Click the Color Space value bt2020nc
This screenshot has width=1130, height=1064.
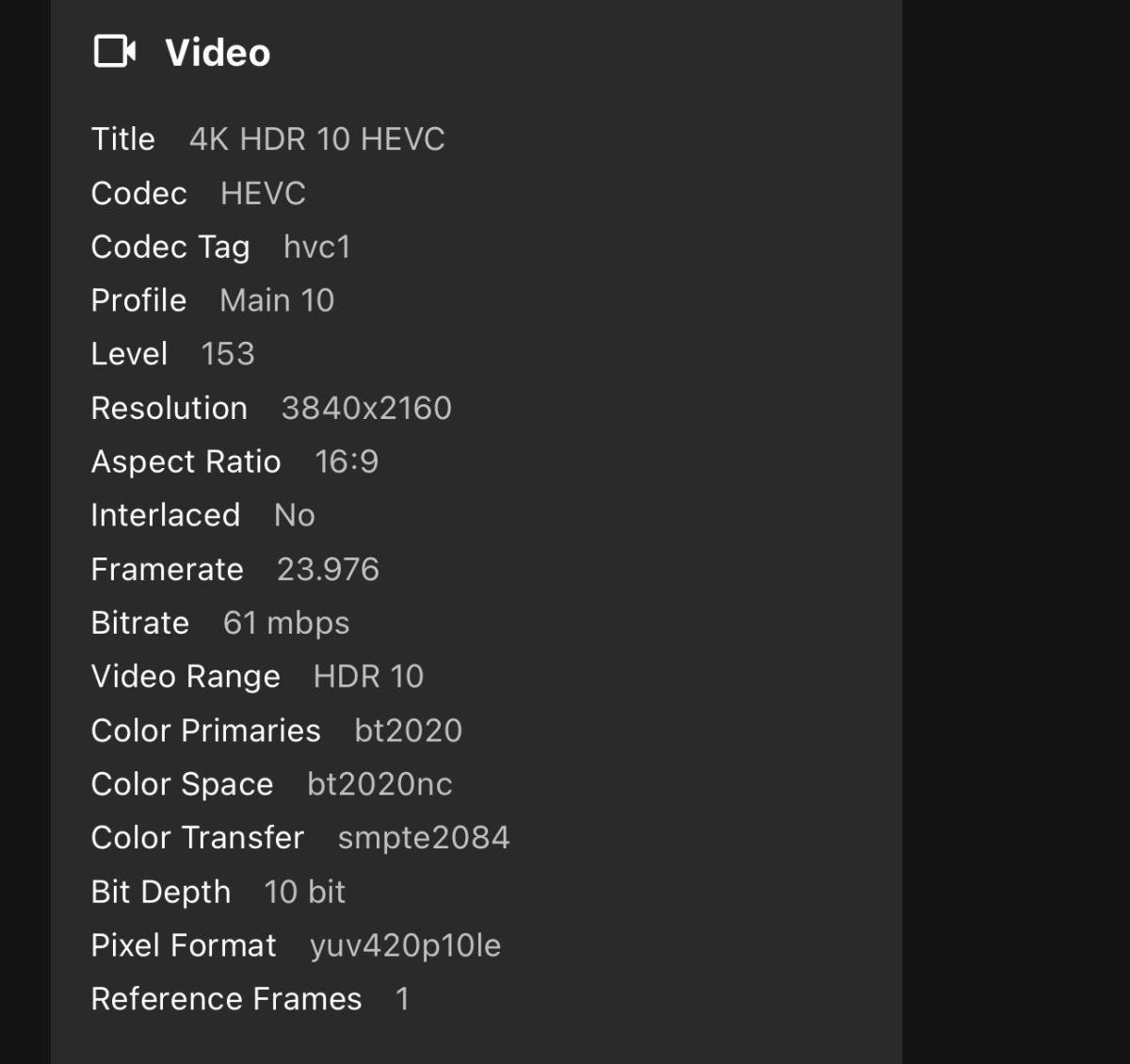pos(379,784)
